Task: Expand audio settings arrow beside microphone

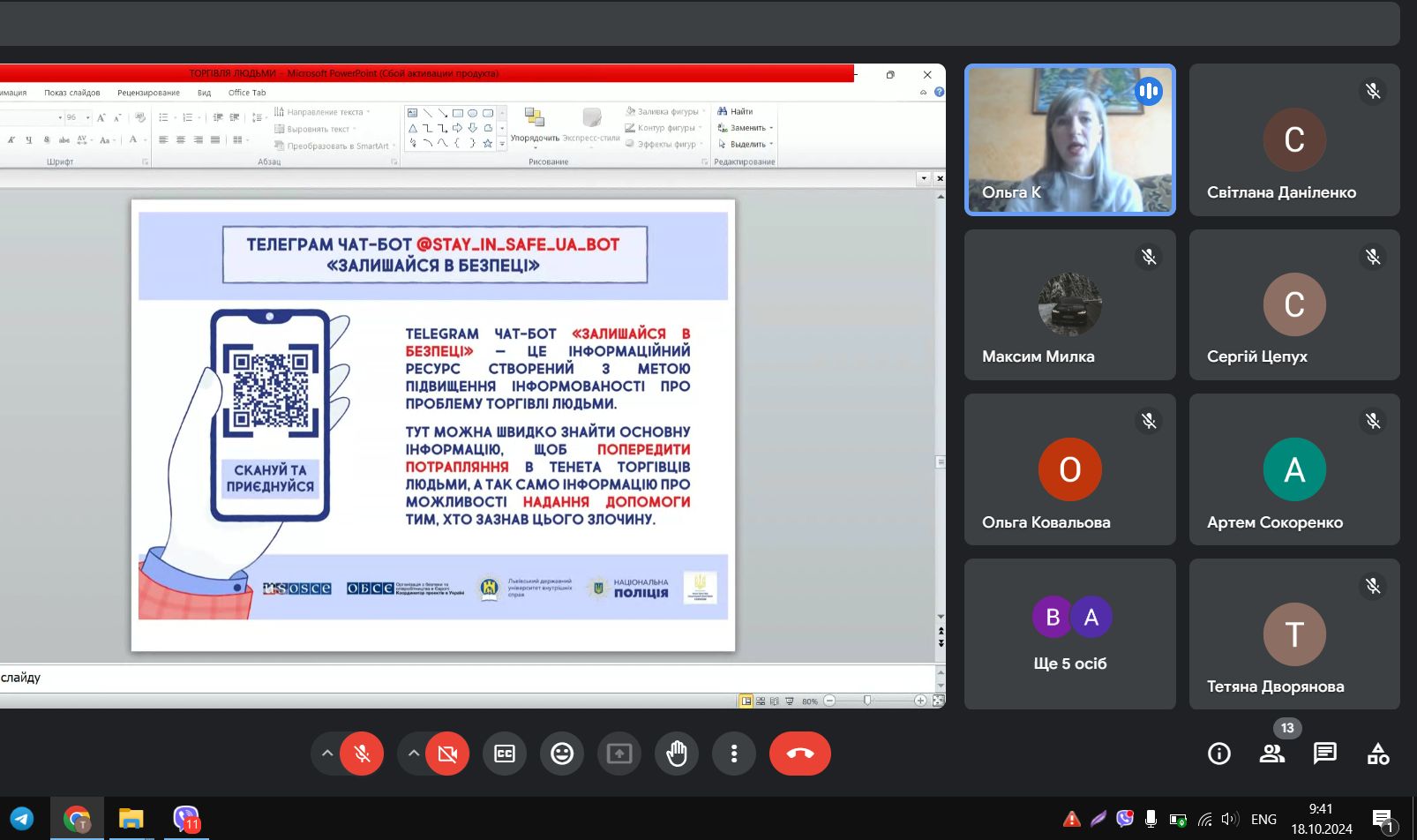Action: [327, 754]
